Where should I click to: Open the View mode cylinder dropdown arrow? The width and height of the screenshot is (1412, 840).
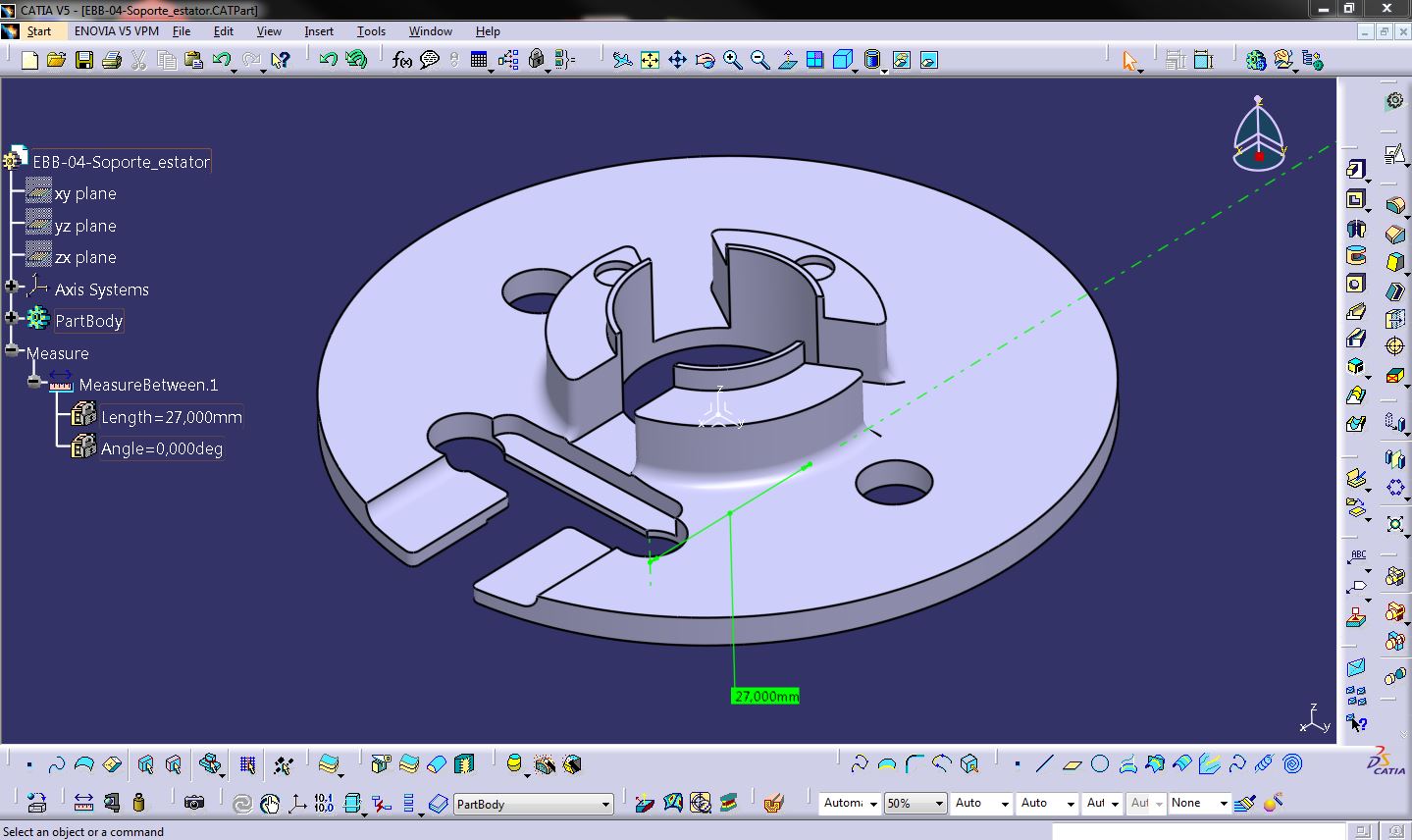coord(884,72)
